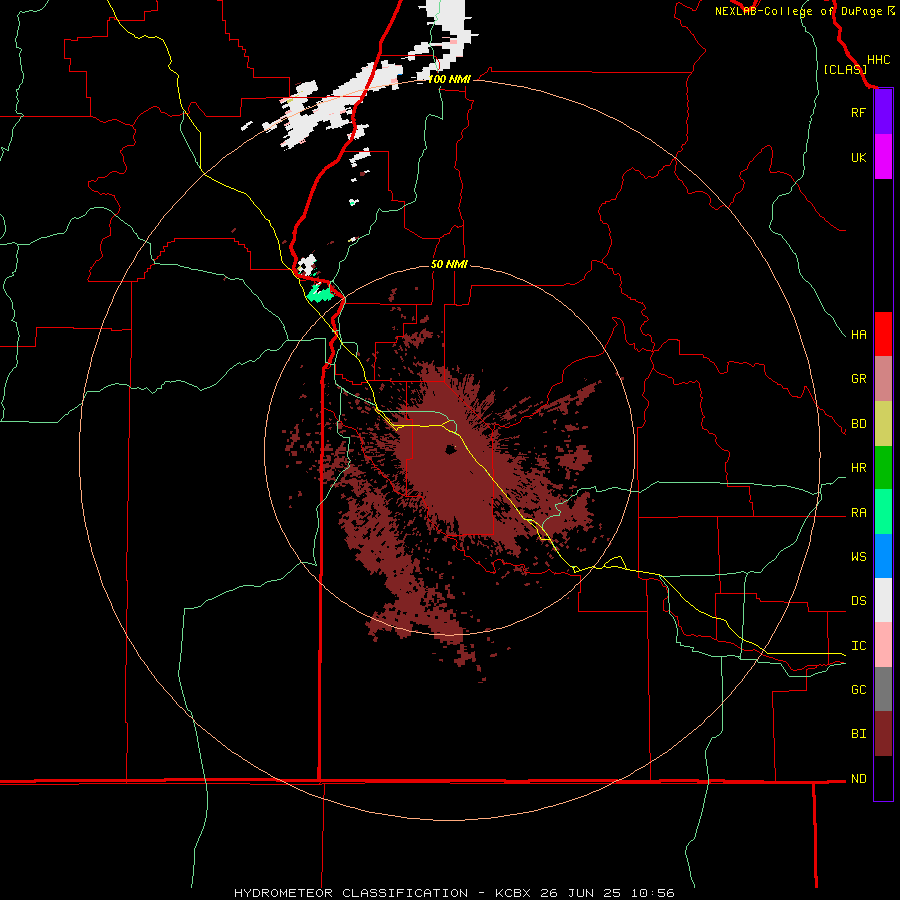This screenshot has width=900, height=900.
Task: Click the BI brown legend swatch
Action: (883, 734)
